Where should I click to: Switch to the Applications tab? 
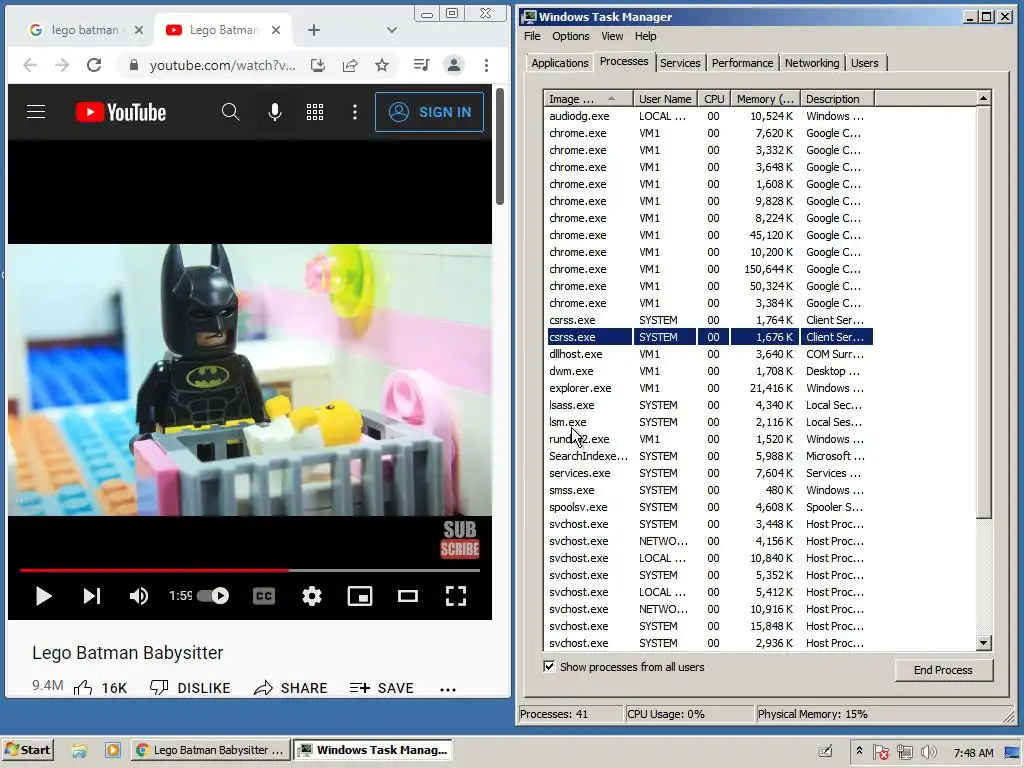(560, 63)
